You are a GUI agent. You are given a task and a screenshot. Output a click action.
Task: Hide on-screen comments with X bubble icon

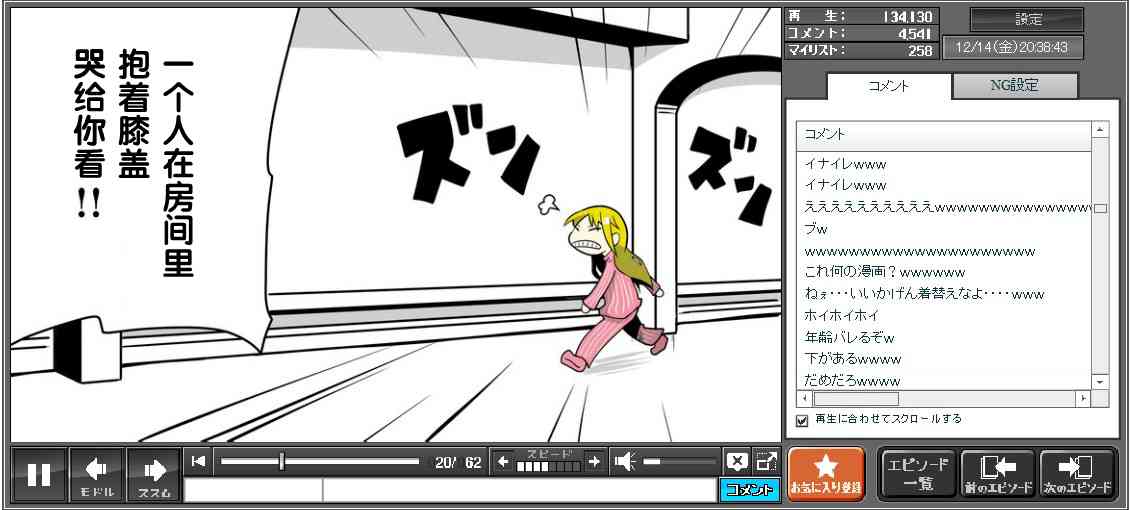click(x=737, y=462)
